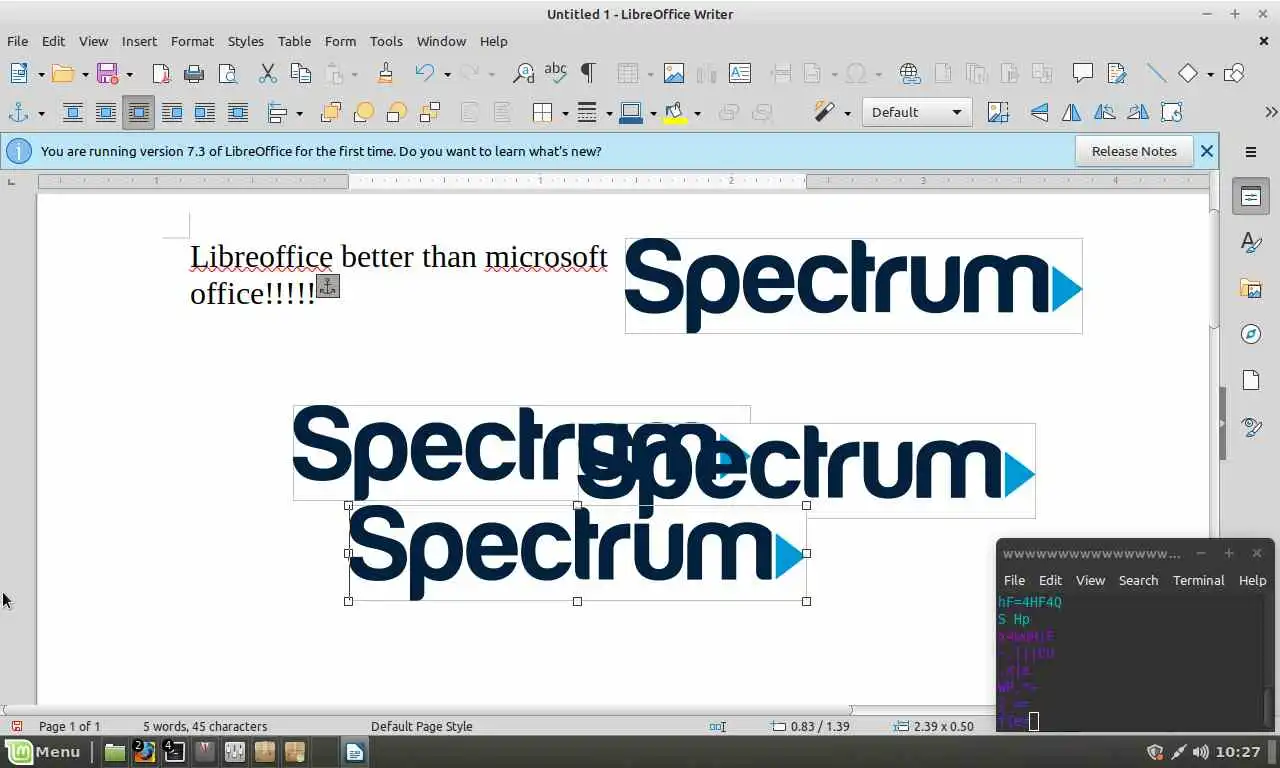Enable Parallel wrap
The height and width of the screenshot is (768, 1280).
coord(106,112)
